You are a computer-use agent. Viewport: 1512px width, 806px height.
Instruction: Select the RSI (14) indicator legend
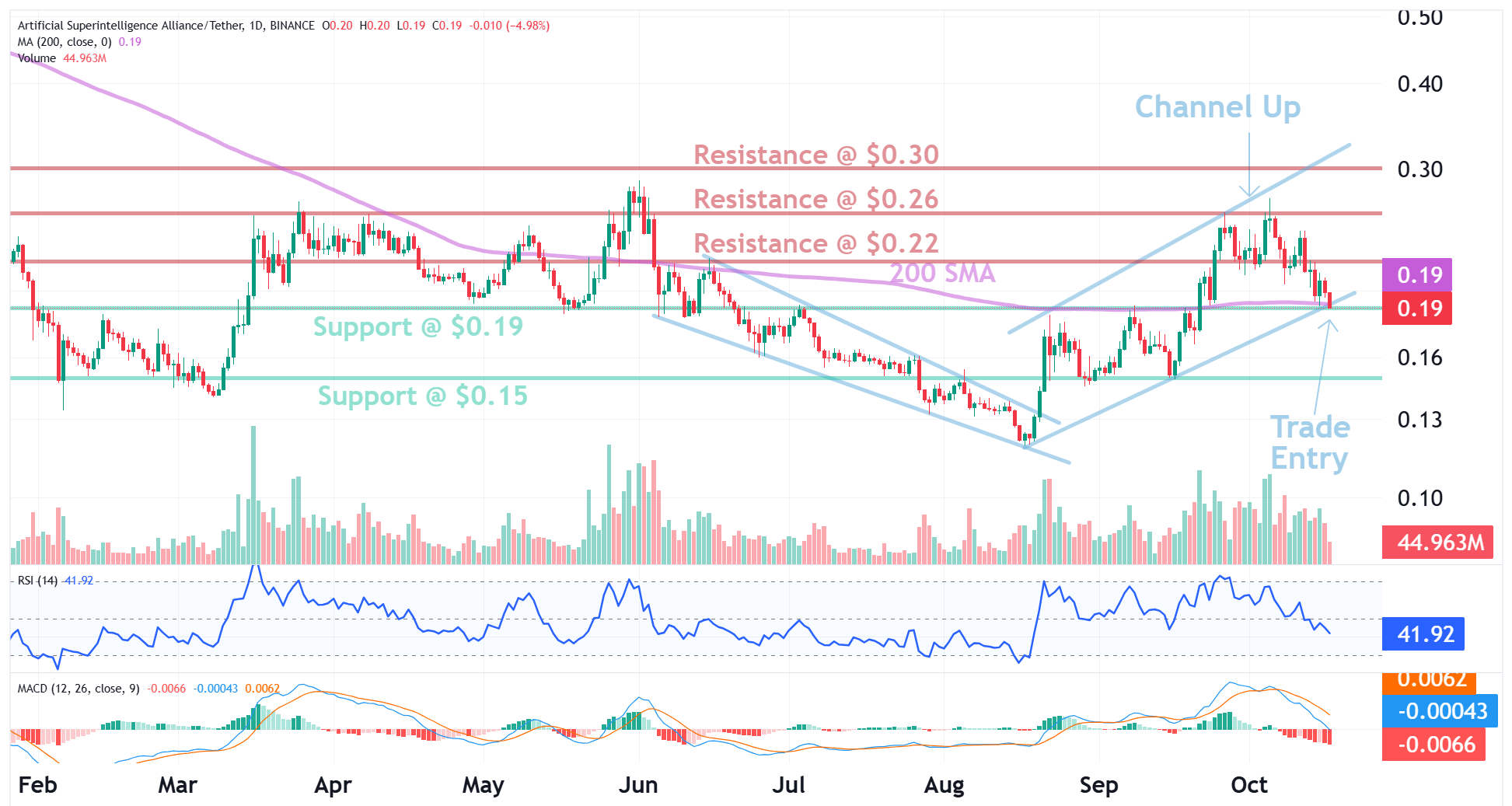pyautogui.click(x=55, y=581)
